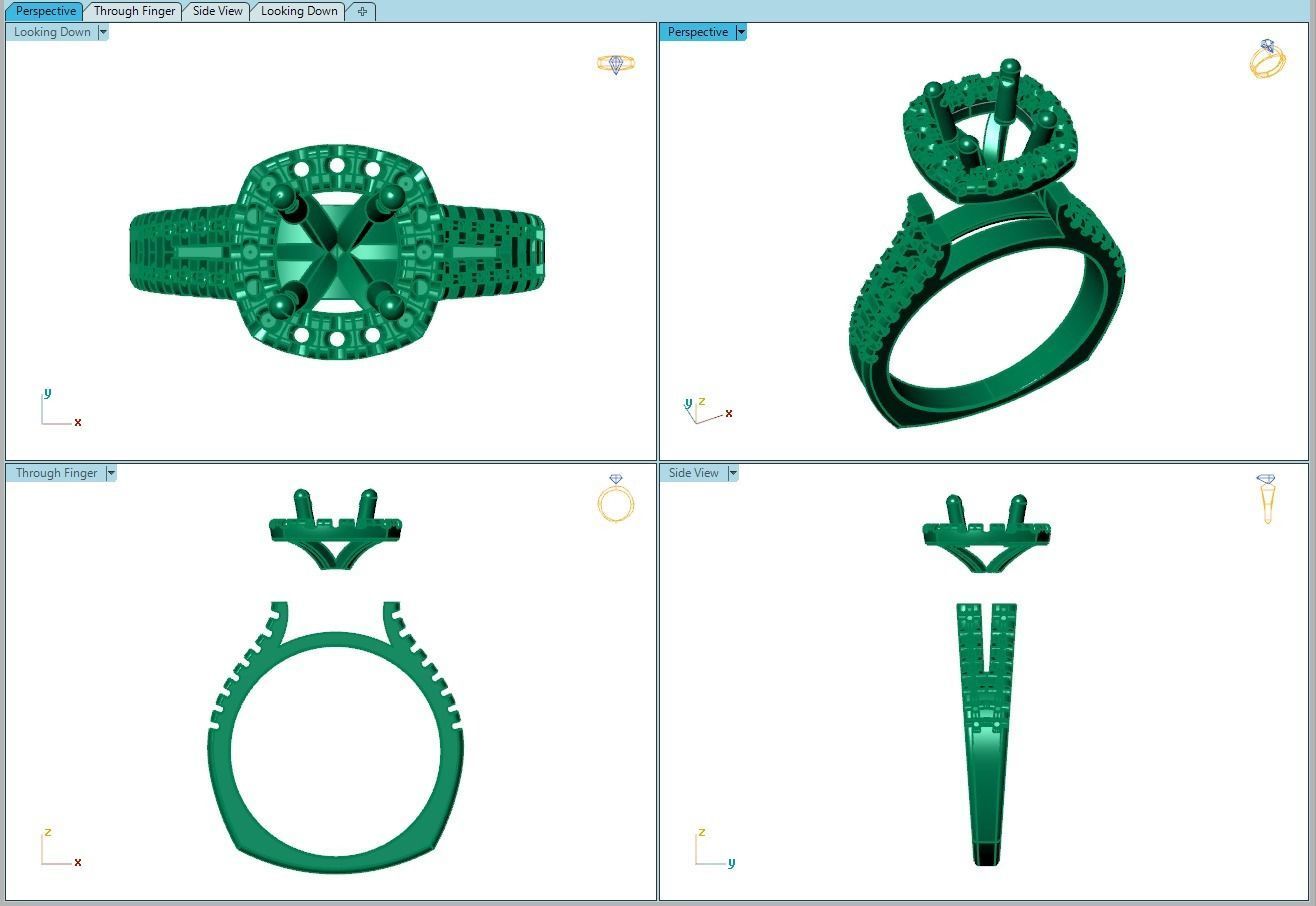Click the Through Finger viewport title label
1316x906 pixels.
(x=56, y=473)
